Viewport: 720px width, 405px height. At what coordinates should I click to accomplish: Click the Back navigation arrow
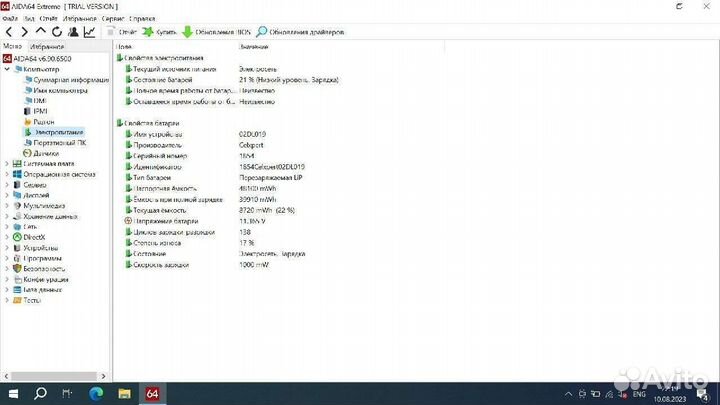tap(9, 32)
